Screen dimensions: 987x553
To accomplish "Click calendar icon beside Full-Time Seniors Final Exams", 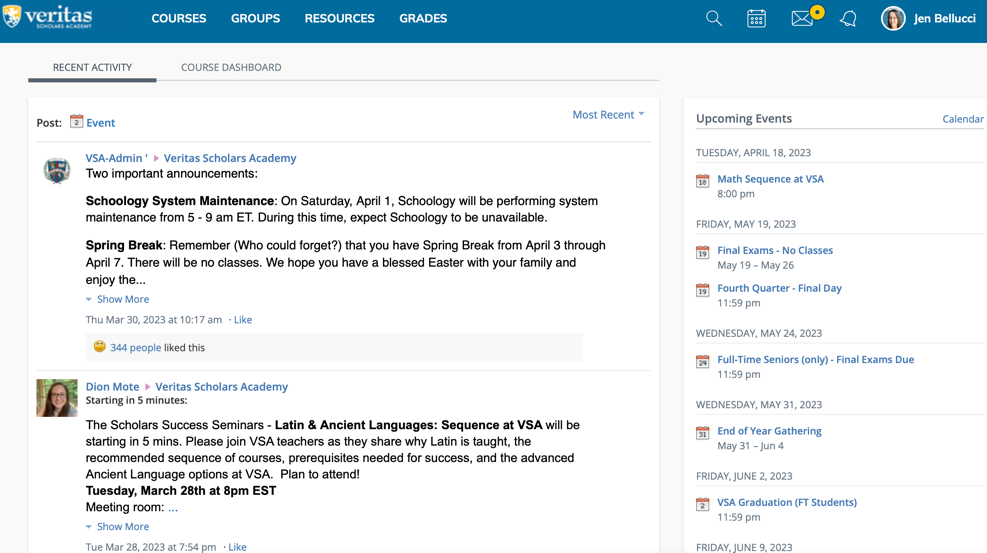I will (702, 362).
